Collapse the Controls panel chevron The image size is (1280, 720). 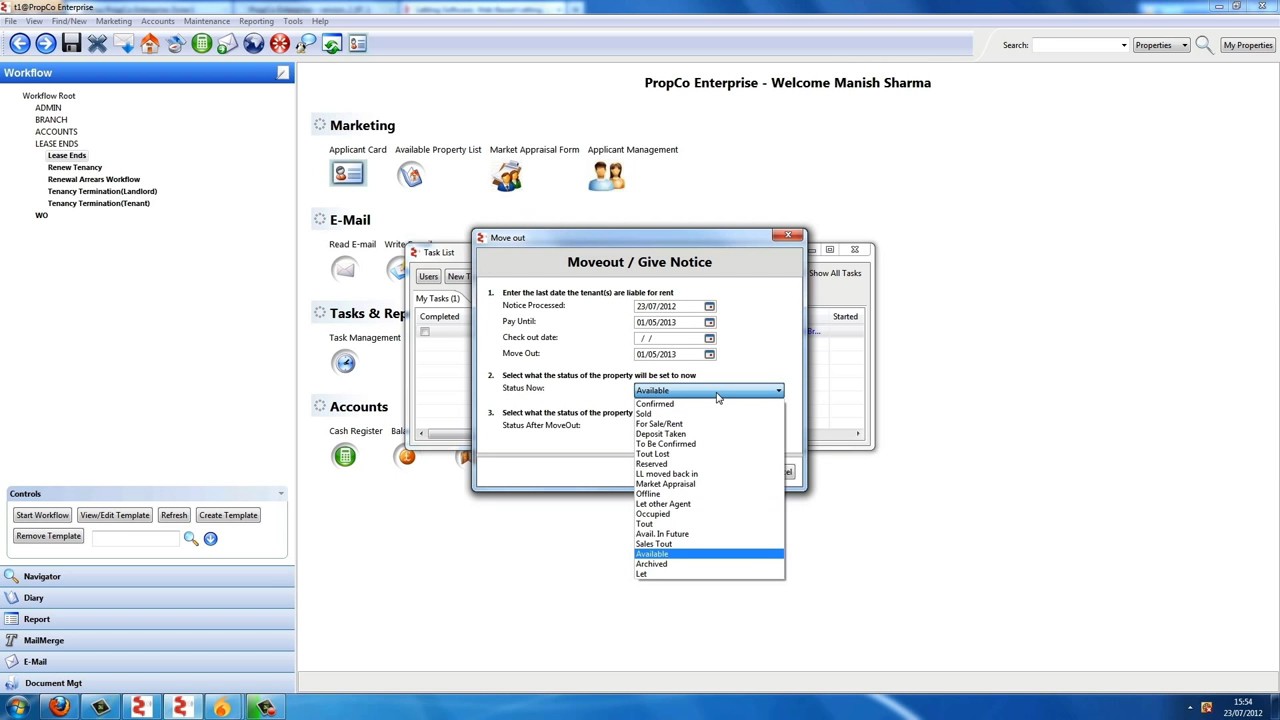tap(281, 494)
